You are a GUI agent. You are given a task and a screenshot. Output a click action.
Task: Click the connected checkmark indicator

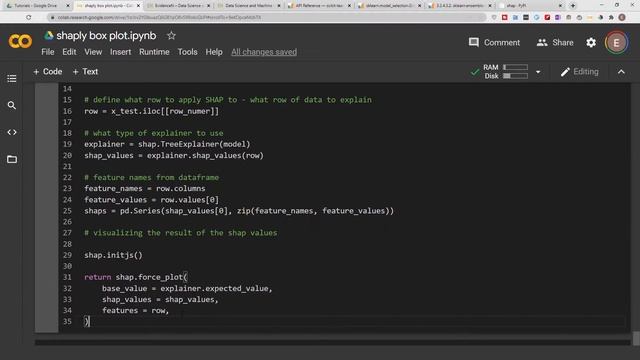pos(475,72)
